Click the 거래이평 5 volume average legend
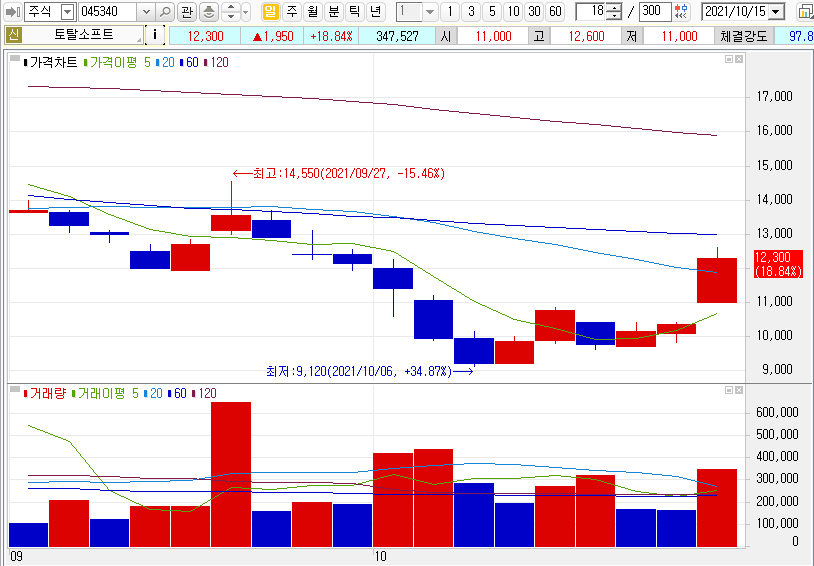This screenshot has height=566, width=814. coord(105,394)
